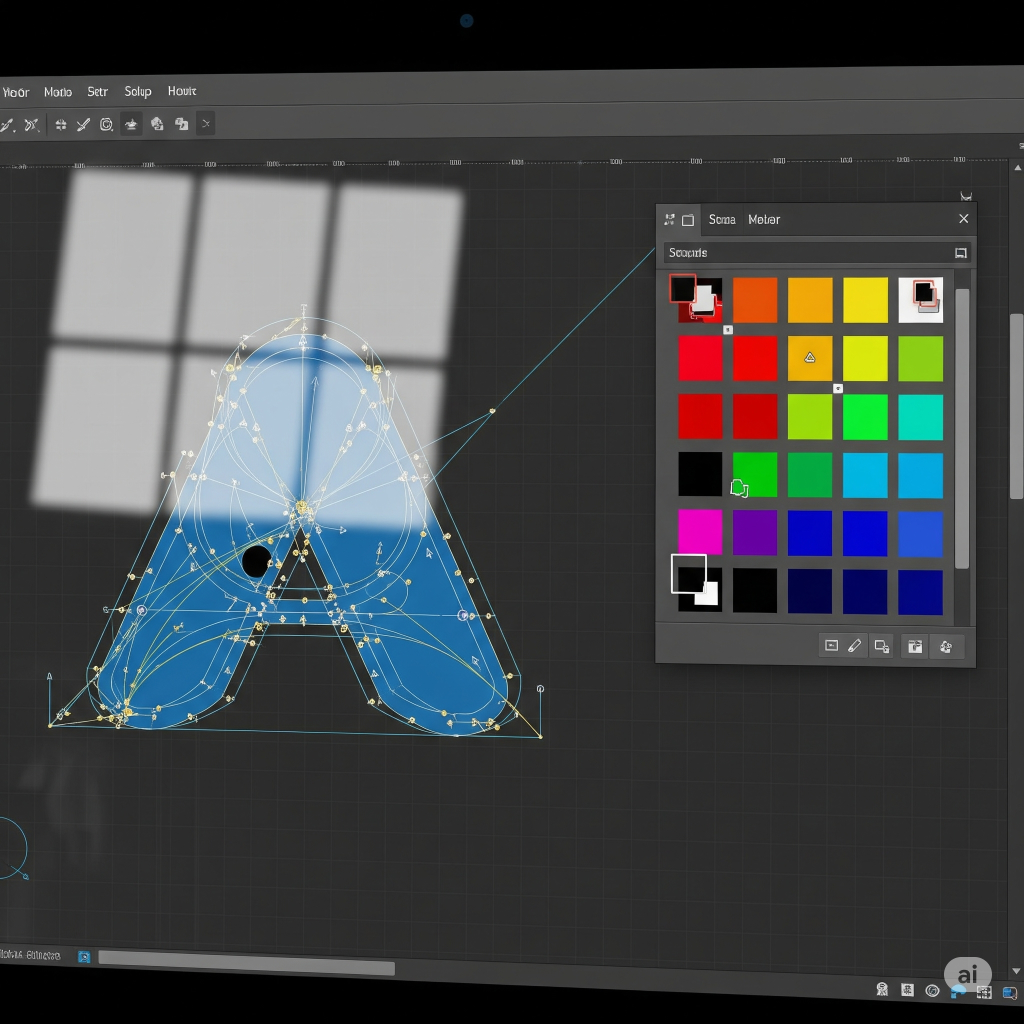This screenshot has height=1024, width=1024.
Task: Click the leftmost icon in swatches panel footer
Action: pyautogui.click(x=831, y=646)
